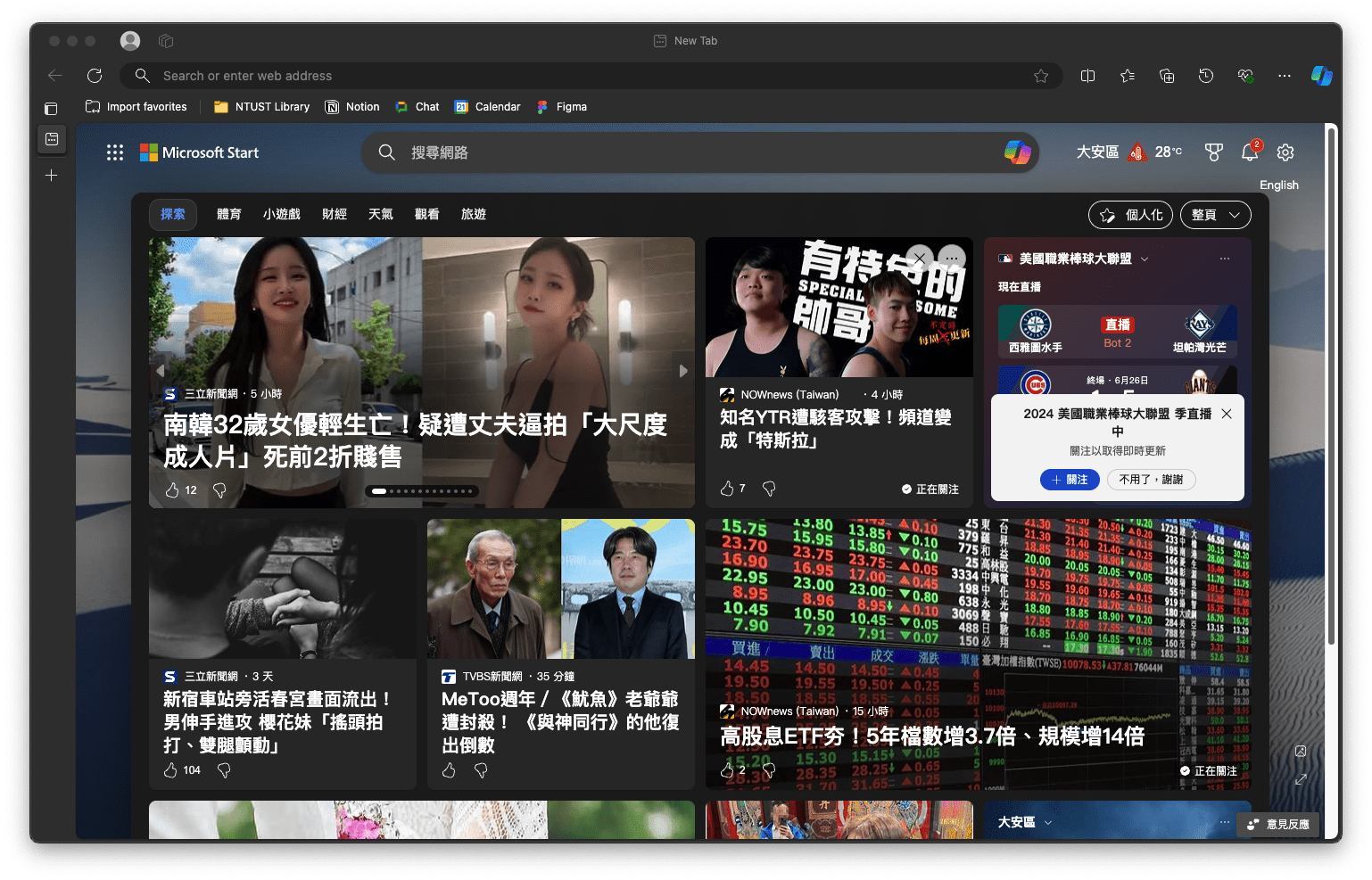This screenshot has height=880, width=1372.
Task: Close the MLB follow popup
Action: pyautogui.click(x=1227, y=414)
